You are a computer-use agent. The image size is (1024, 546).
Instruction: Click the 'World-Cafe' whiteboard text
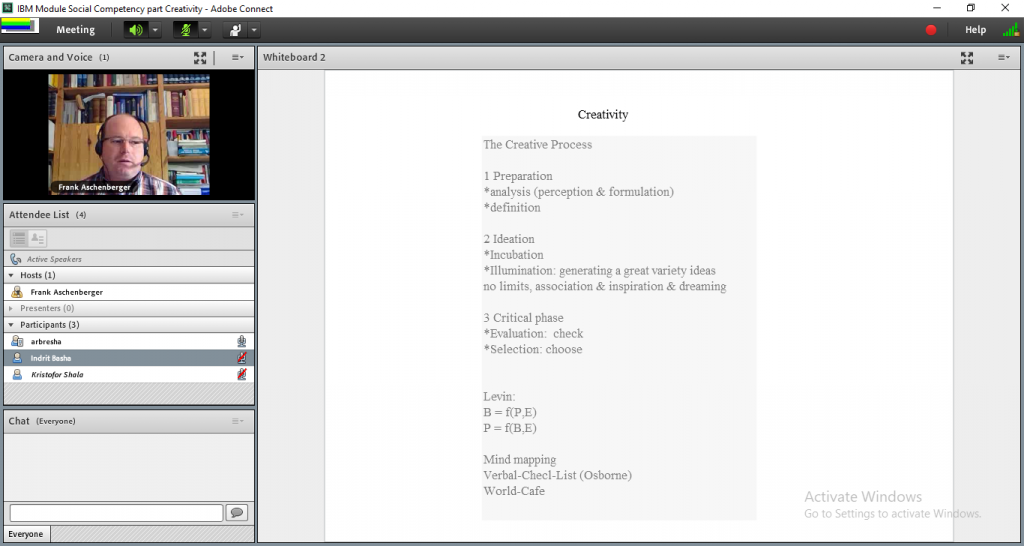point(514,491)
